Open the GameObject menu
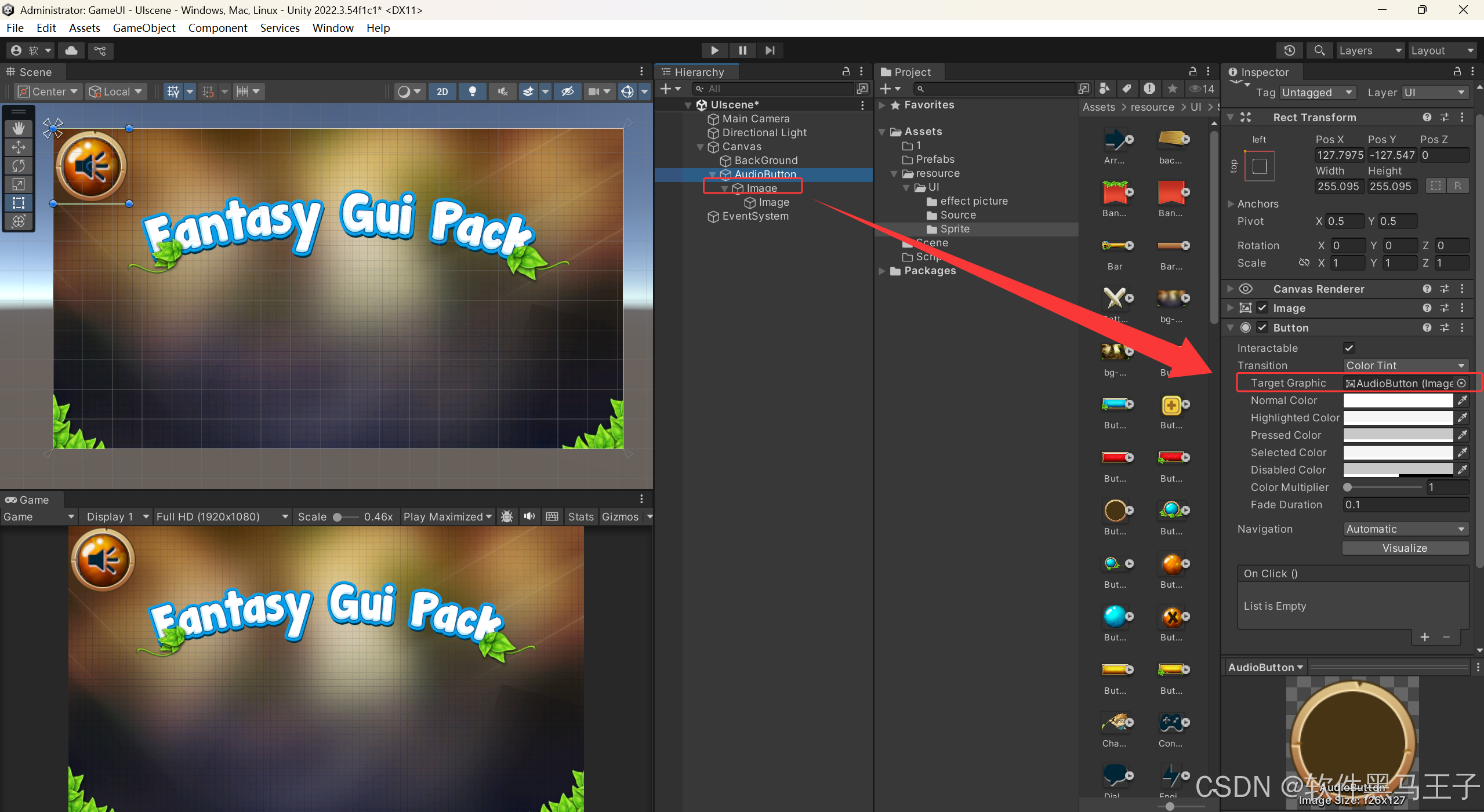 [x=144, y=28]
